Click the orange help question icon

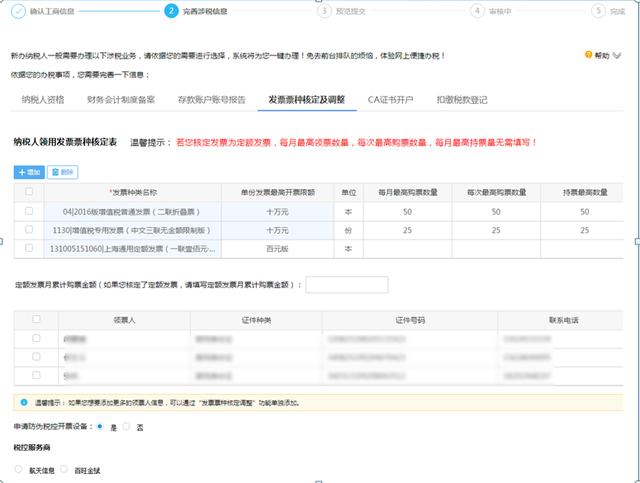pyautogui.click(x=588, y=55)
